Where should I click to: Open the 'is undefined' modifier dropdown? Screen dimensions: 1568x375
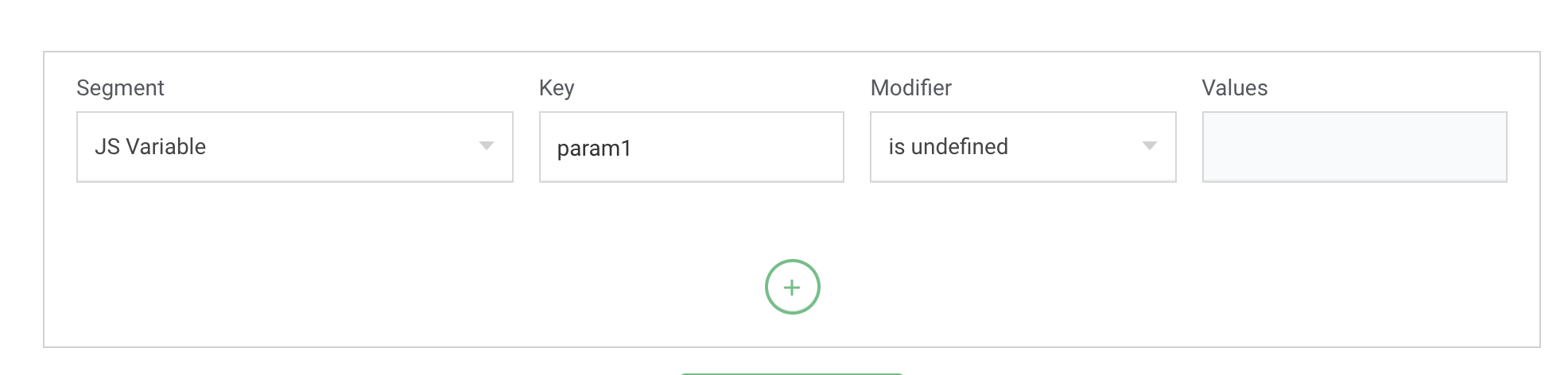(1023, 147)
